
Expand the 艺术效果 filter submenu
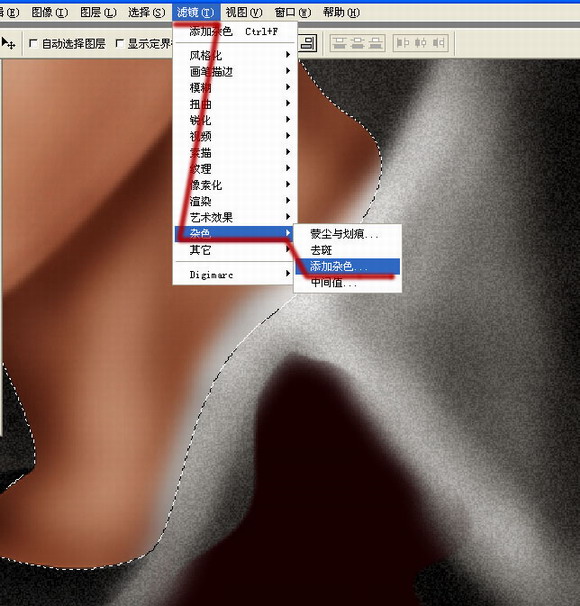(x=235, y=217)
